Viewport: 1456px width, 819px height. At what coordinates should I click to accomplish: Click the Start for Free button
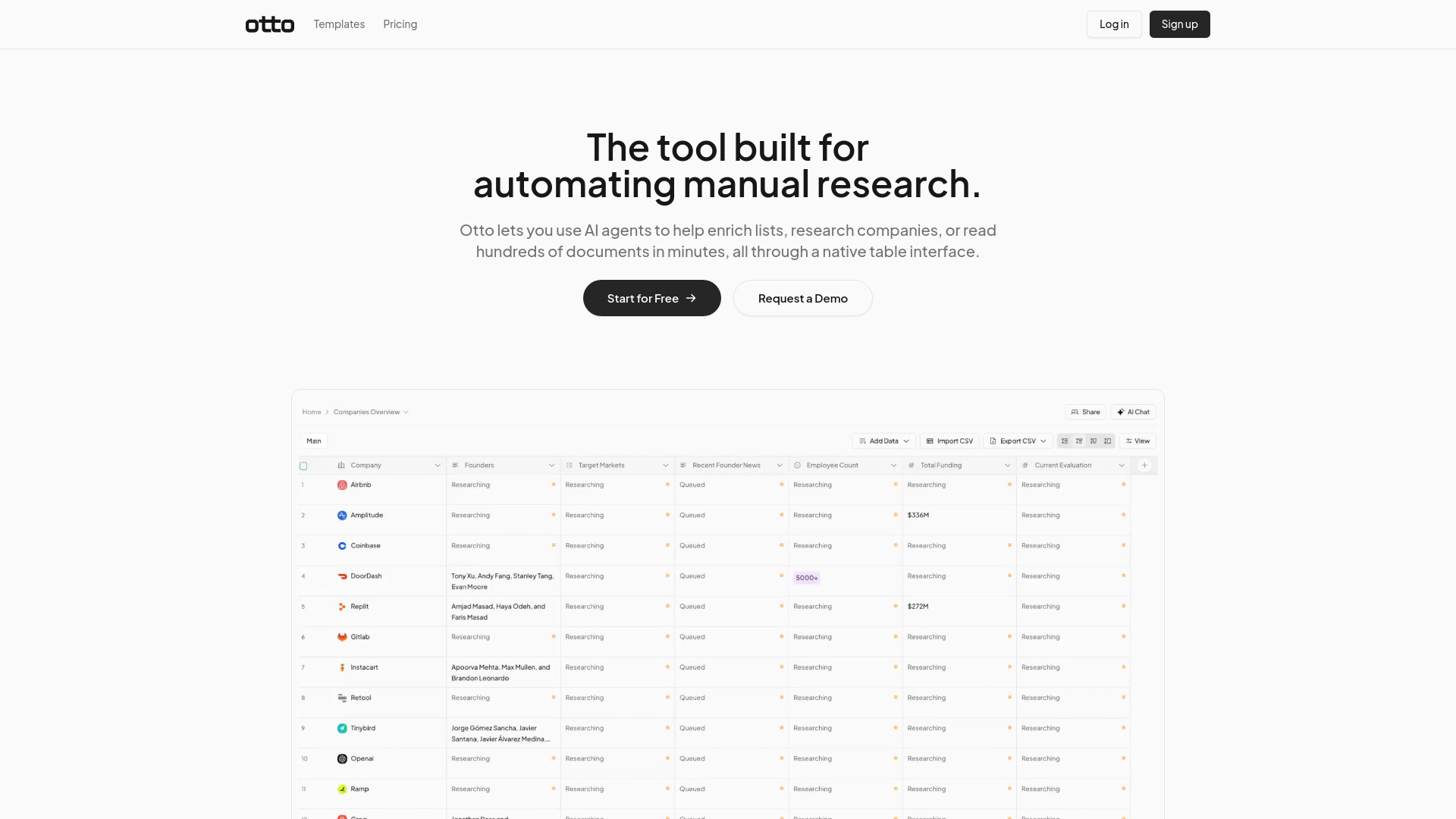pos(651,297)
